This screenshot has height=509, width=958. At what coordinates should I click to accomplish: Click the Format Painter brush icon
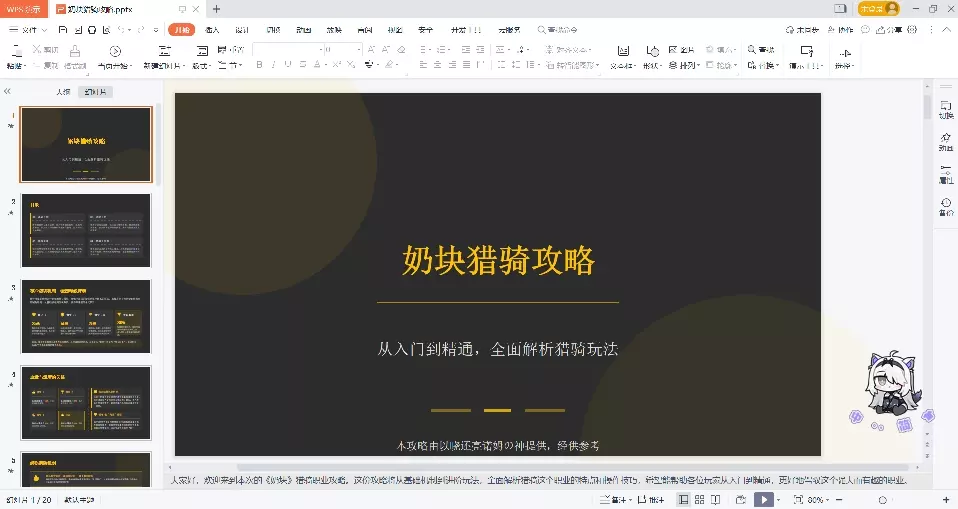coord(75,51)
